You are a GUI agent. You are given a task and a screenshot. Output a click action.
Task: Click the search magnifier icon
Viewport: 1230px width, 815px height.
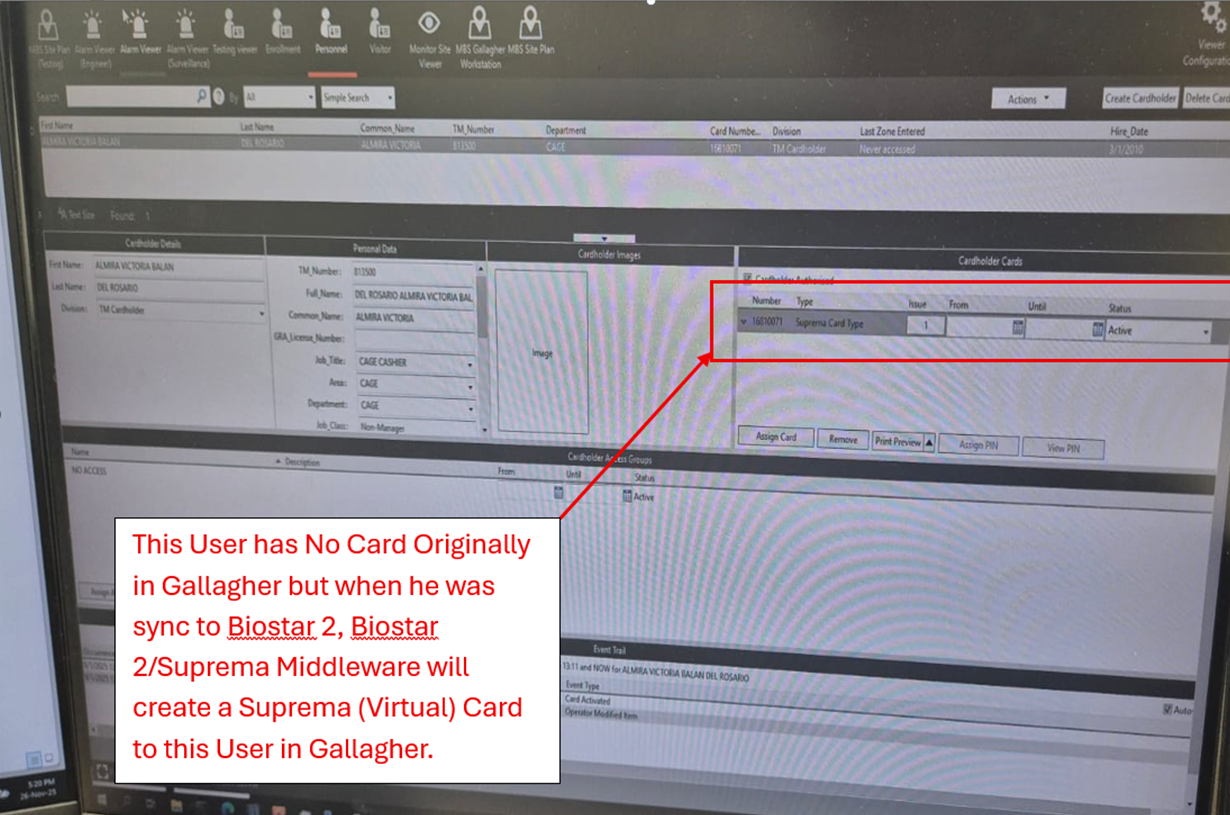click(x=202, y=97)
